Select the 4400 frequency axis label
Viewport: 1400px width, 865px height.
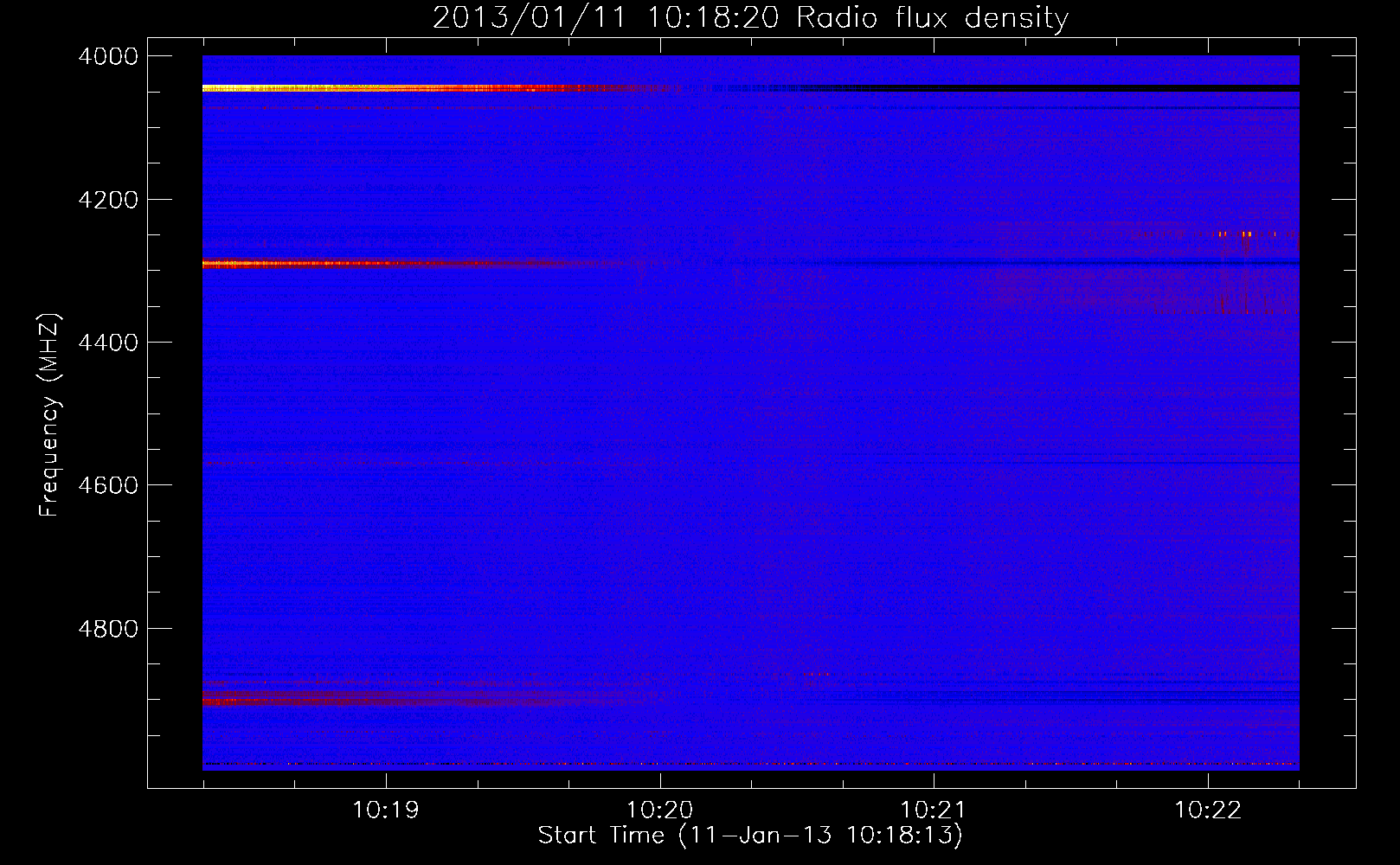[x=108, y=343]
